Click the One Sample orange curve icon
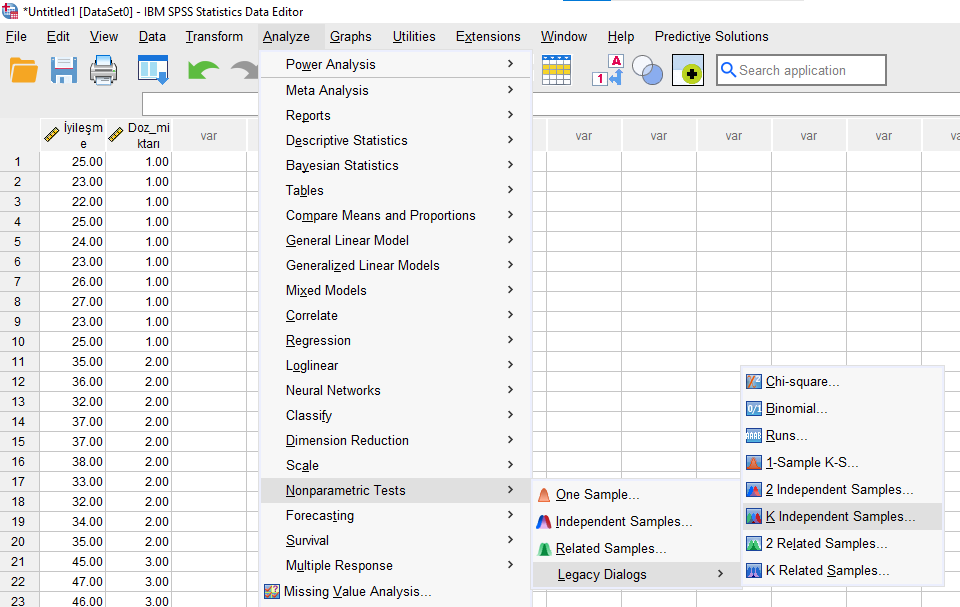 click(x=544, y=495)
